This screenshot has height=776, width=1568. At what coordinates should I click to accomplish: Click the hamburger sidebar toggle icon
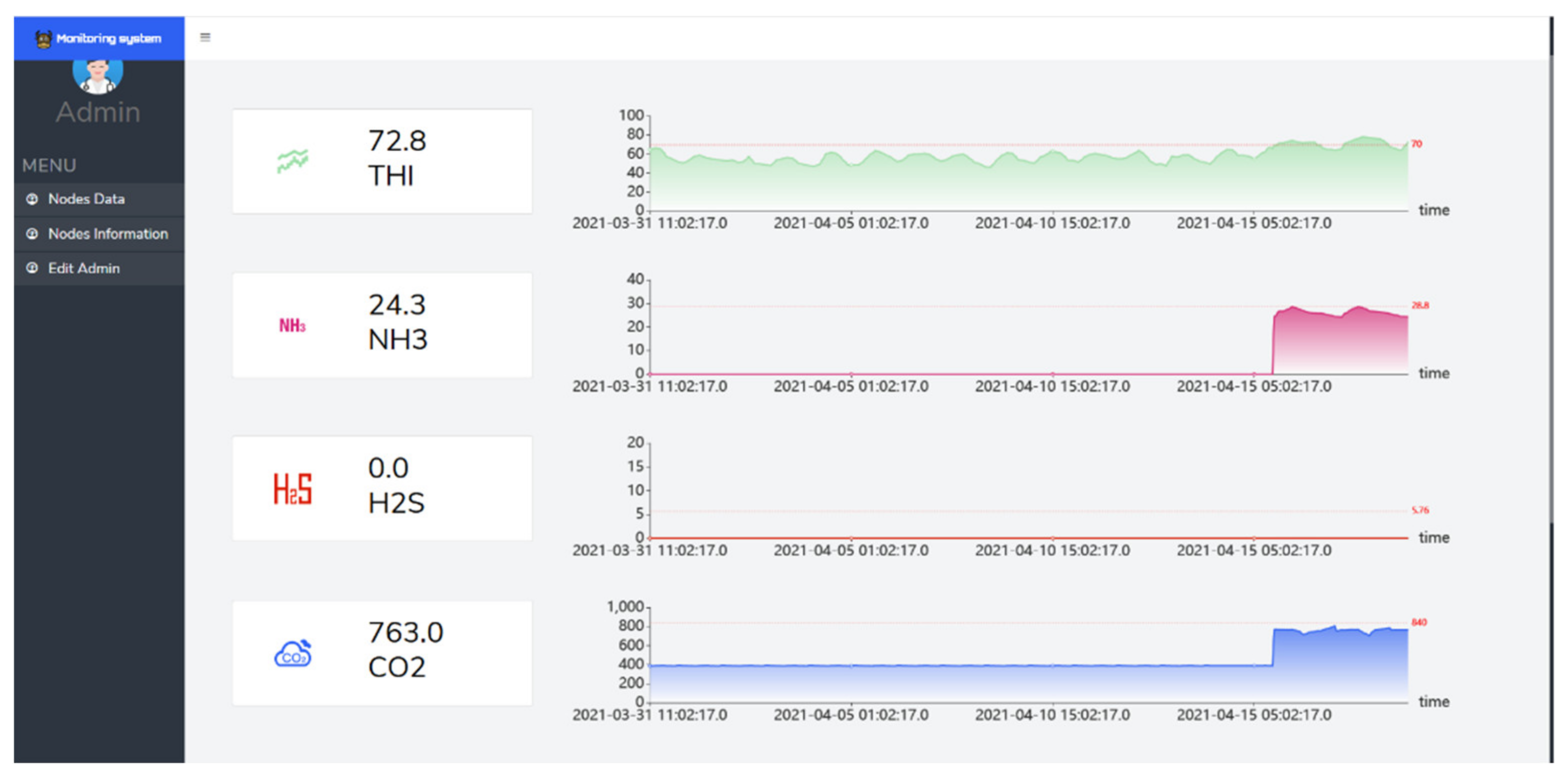click(x=205, y=37)
